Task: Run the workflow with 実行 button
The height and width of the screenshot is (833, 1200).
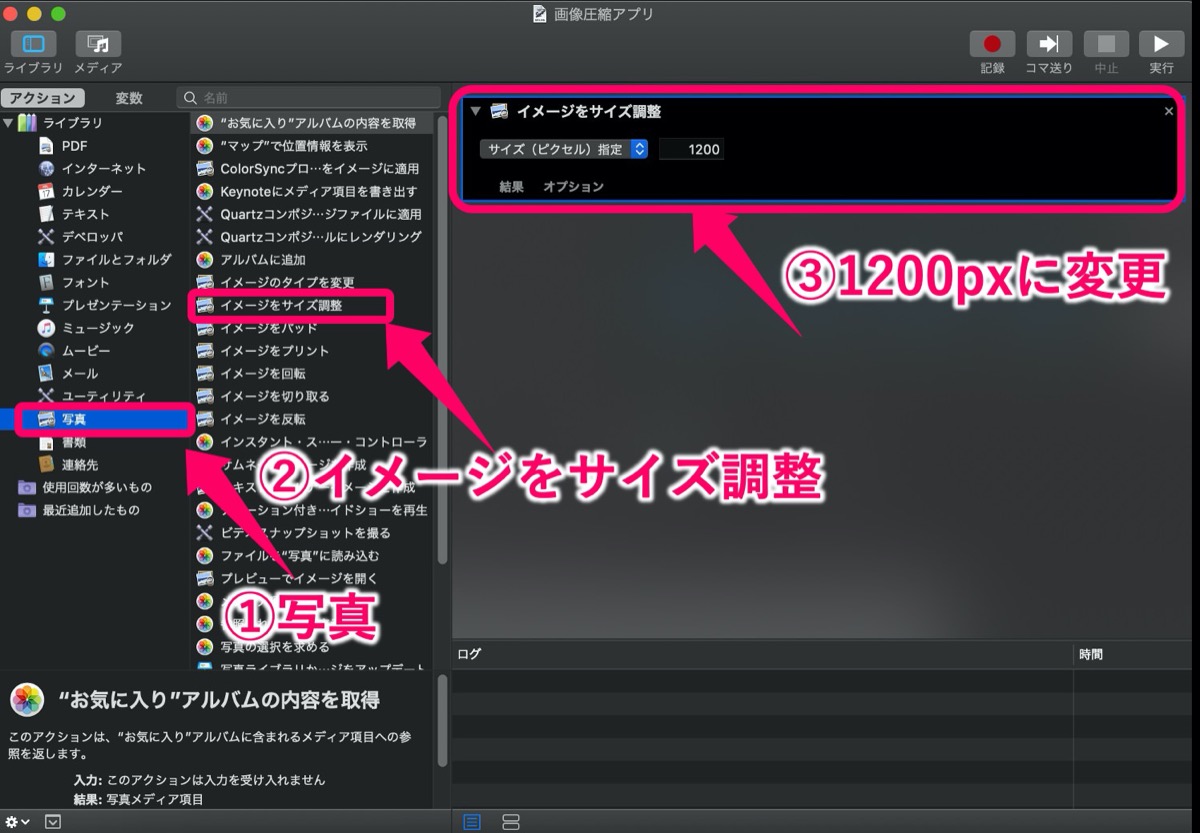Action: 1161,44
